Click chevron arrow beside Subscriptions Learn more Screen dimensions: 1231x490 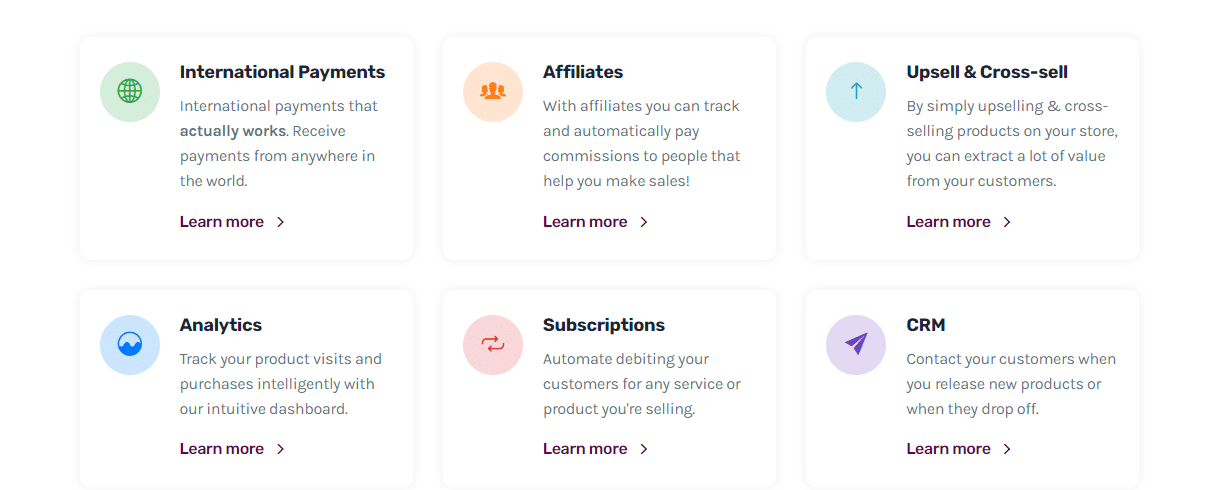[644, 449]
